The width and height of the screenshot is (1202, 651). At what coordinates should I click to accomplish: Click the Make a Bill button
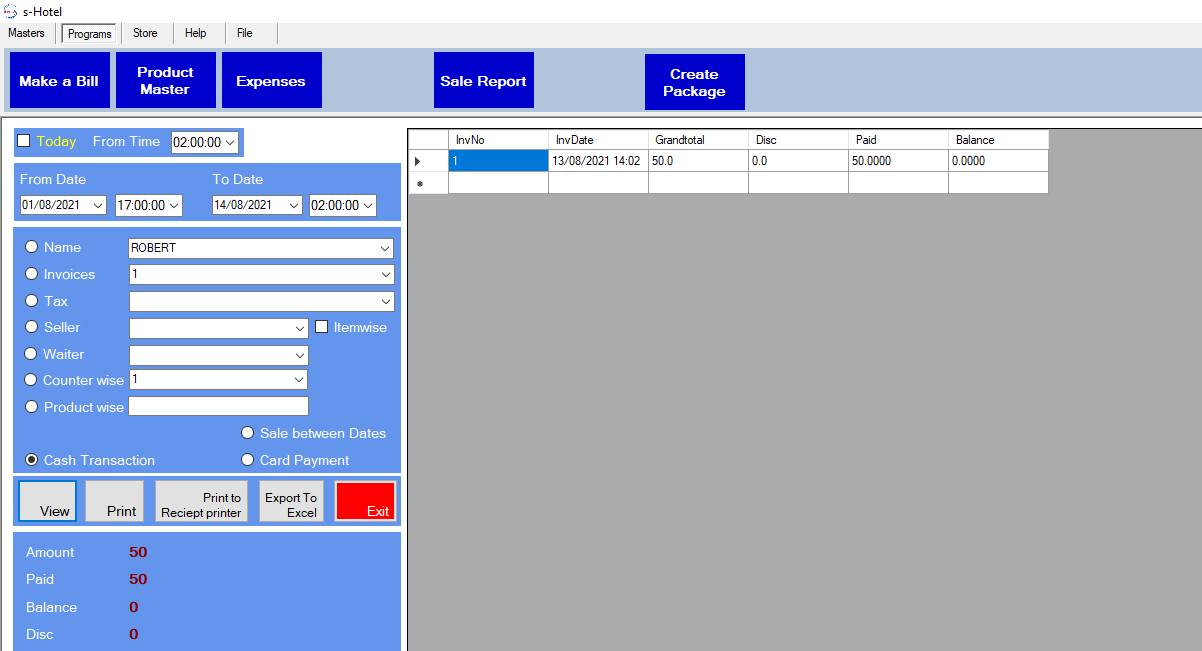click(59, 81)
